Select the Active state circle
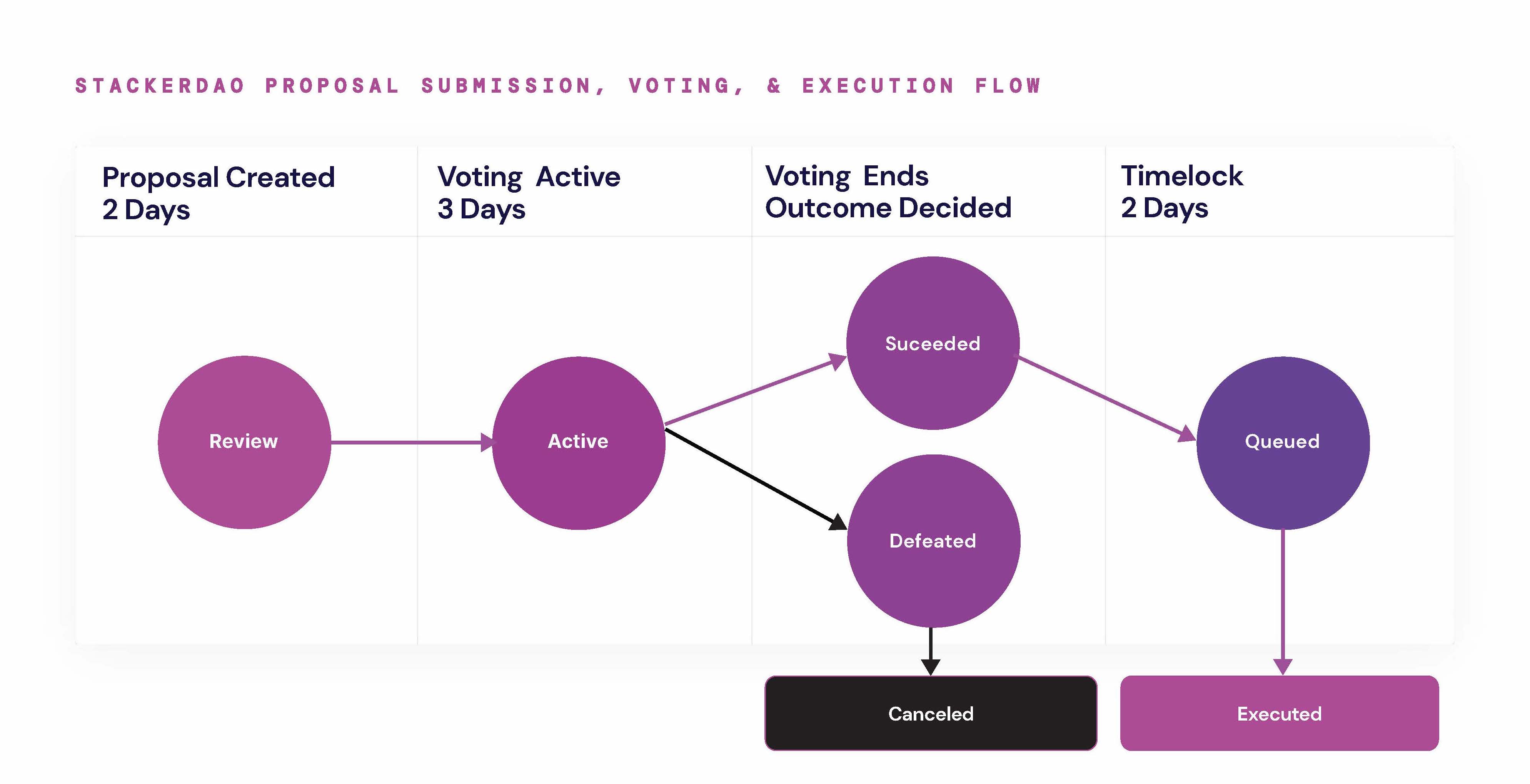 [579, 443]
